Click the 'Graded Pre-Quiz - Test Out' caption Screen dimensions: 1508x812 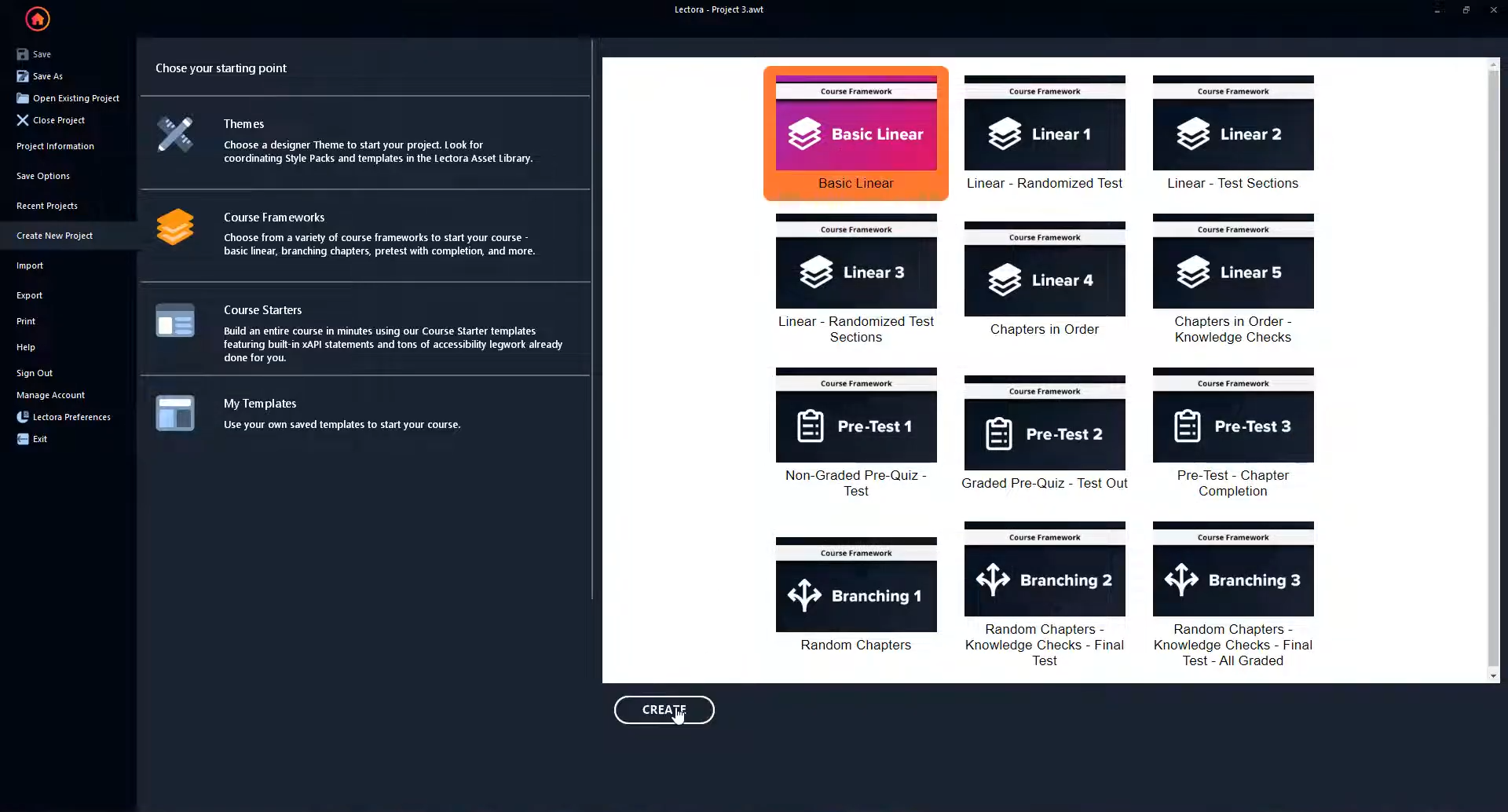1045,483
